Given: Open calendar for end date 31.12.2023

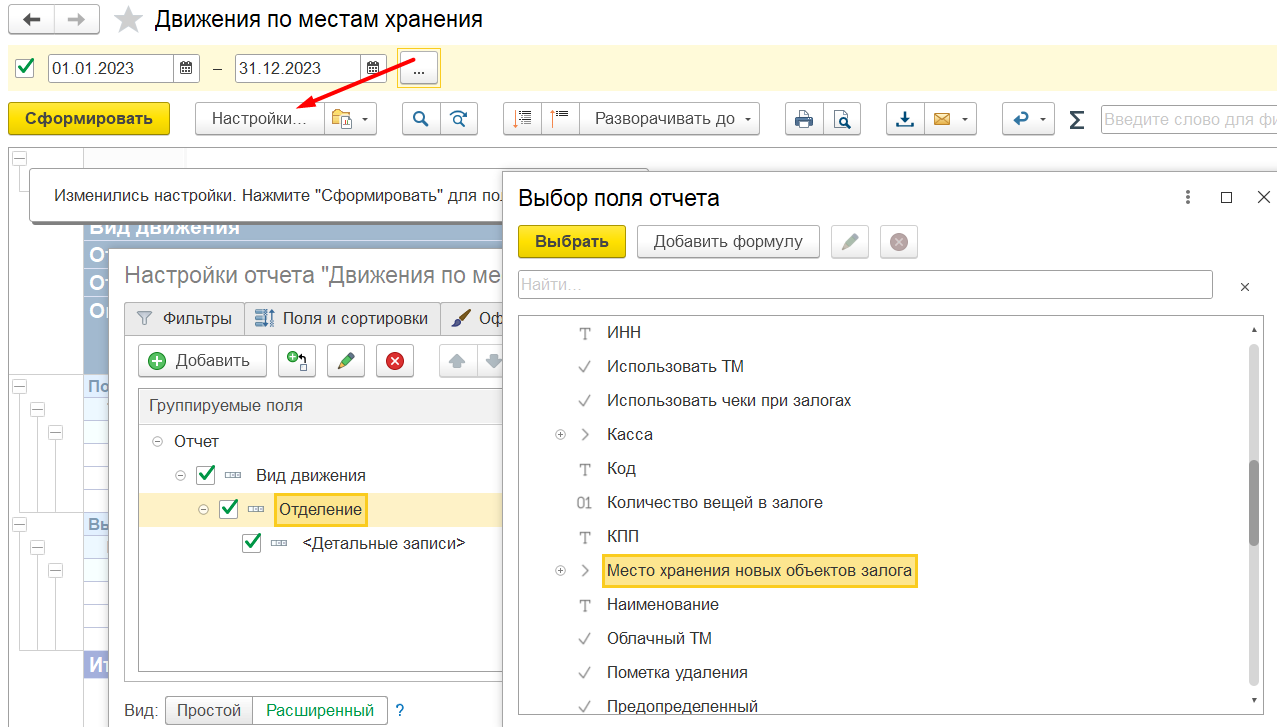Looking at the screenshot, I should click(373, 68).
